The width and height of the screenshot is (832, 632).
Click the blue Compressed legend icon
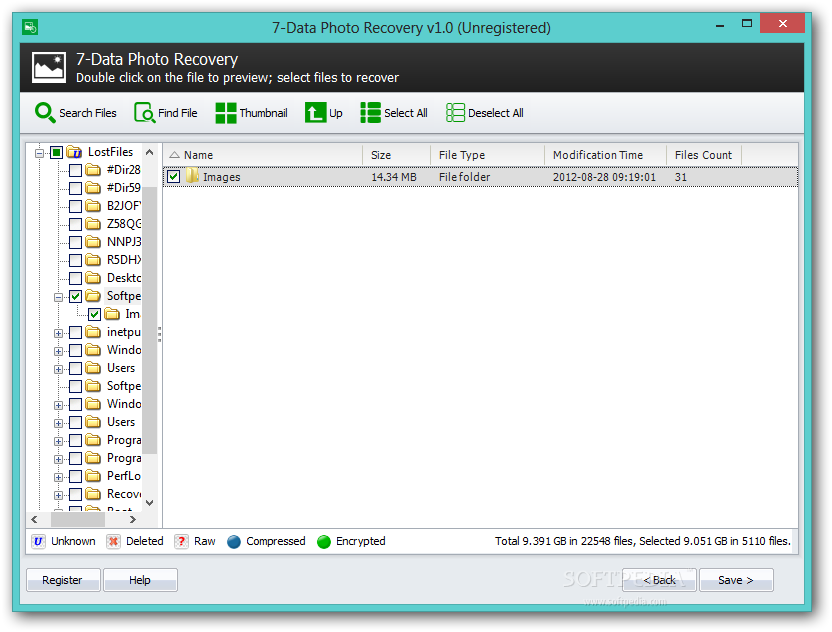(x=233, y=541)
